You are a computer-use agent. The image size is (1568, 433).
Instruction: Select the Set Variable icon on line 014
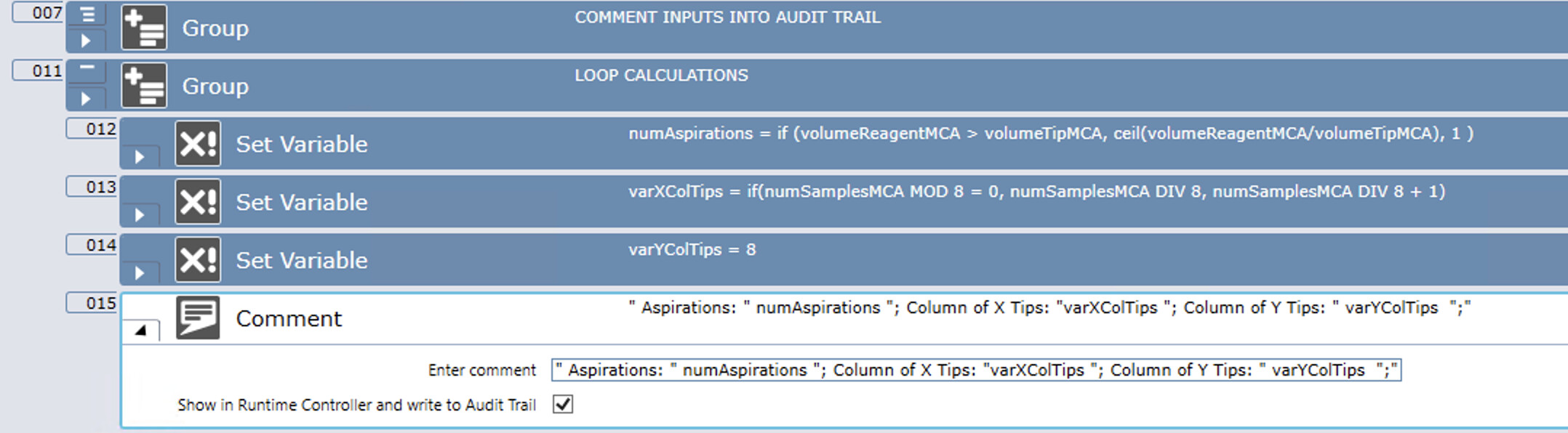point(198,260)
